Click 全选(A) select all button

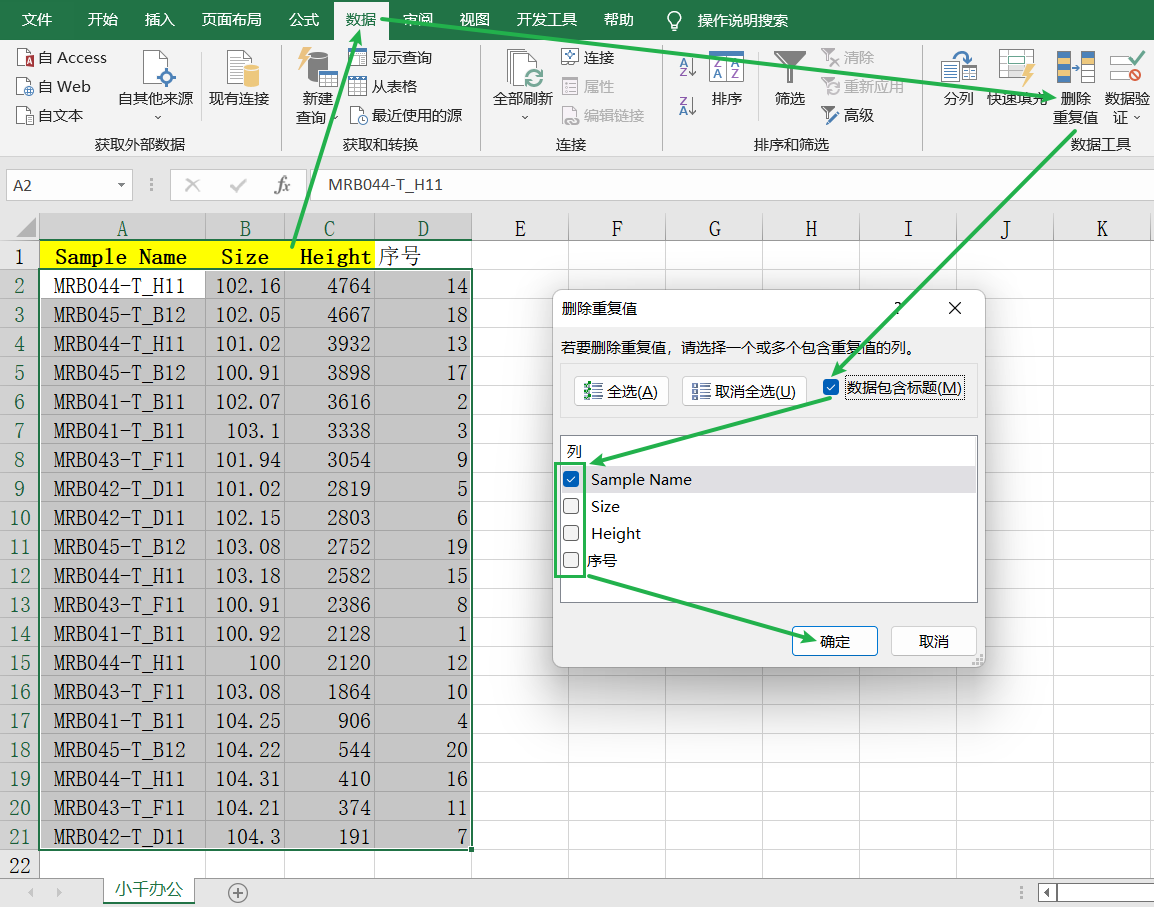click(621, 391)
